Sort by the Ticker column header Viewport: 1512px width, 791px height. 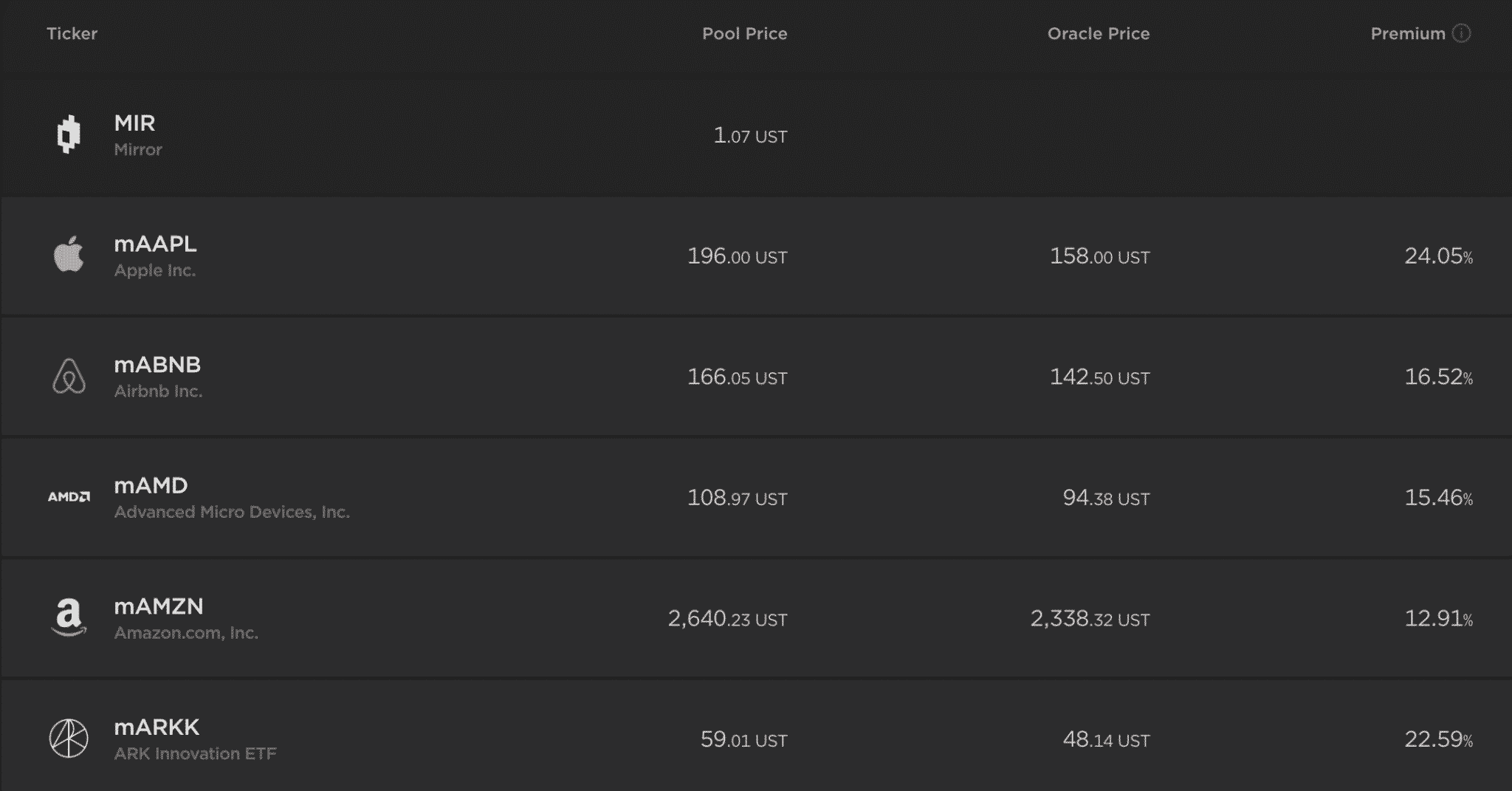pyautogui.click(x=72, y=33)
